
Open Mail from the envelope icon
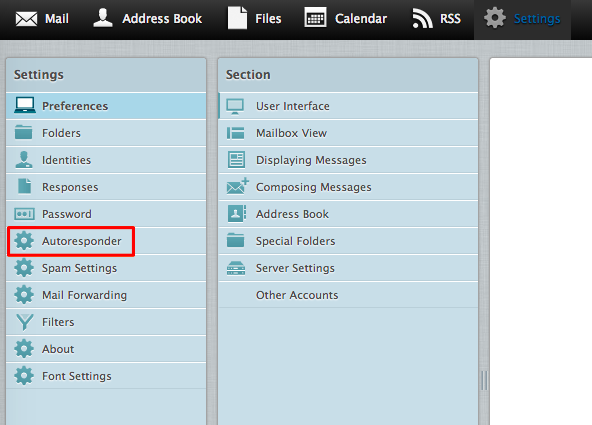26,19
